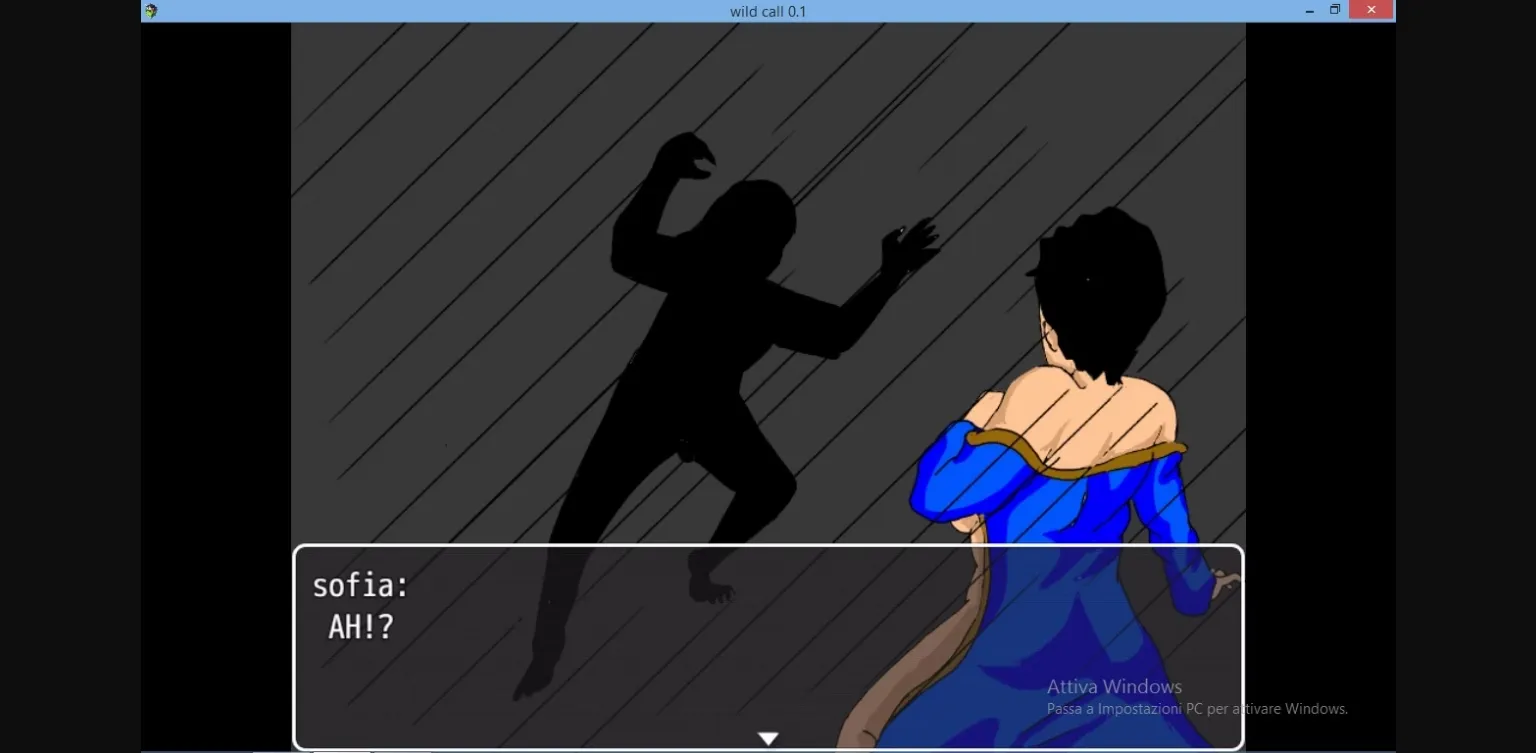Minimize the wild call game window
Viewport: 1536px width, 753px height.
point(1309,10)
